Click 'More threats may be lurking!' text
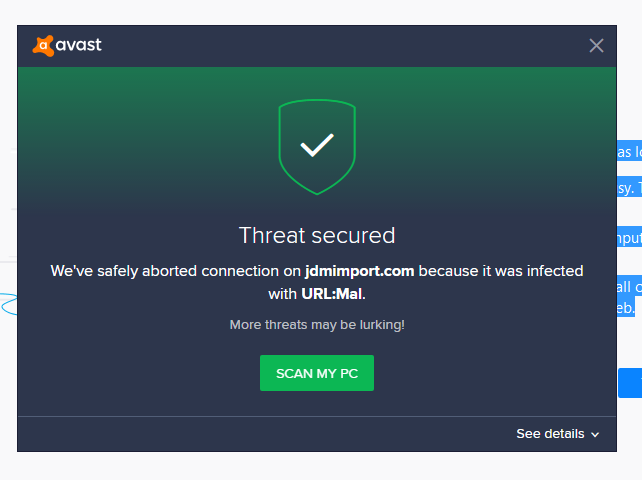Screen dimensions: 642x480 pos(317,325)
